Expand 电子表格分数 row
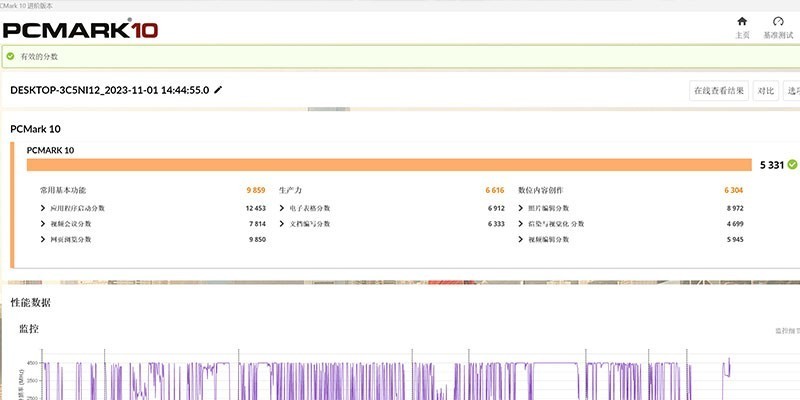 [282, 208]
